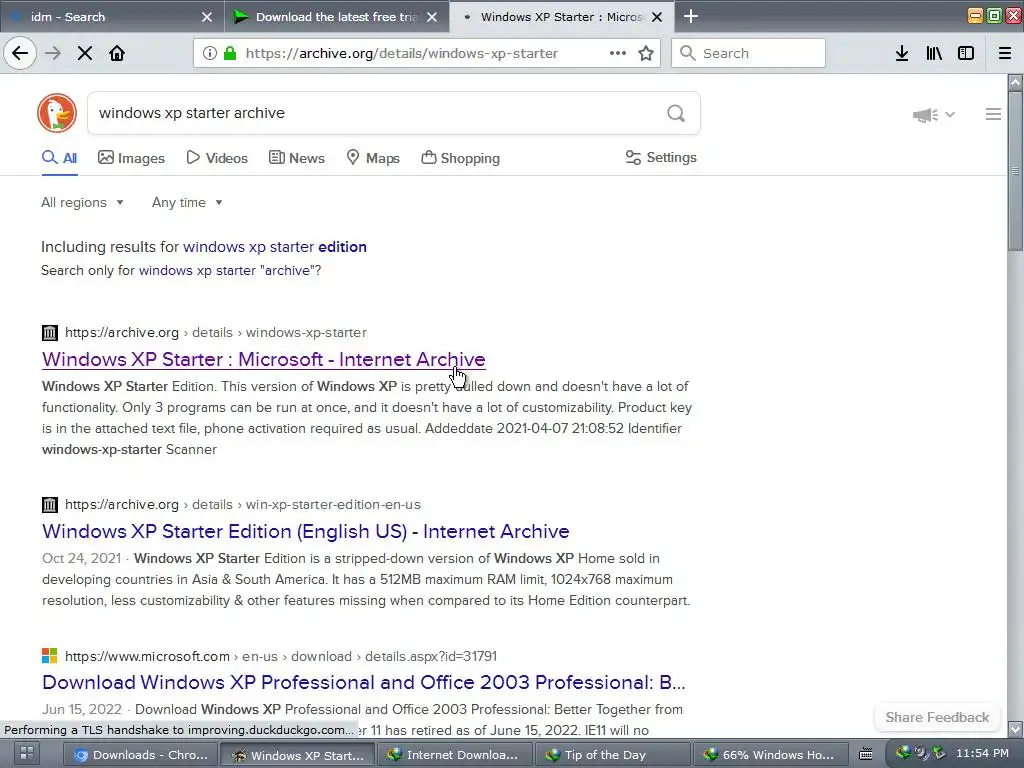Open the 66% Windows download progress taskbar item
Screen dimensions: 1024x768
click(x=769, y=754)
